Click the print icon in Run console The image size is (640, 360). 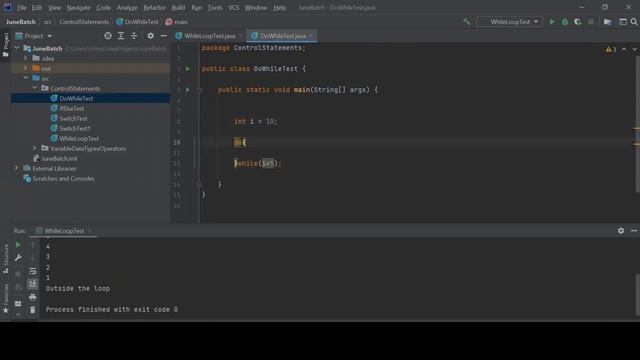[33, 297]
